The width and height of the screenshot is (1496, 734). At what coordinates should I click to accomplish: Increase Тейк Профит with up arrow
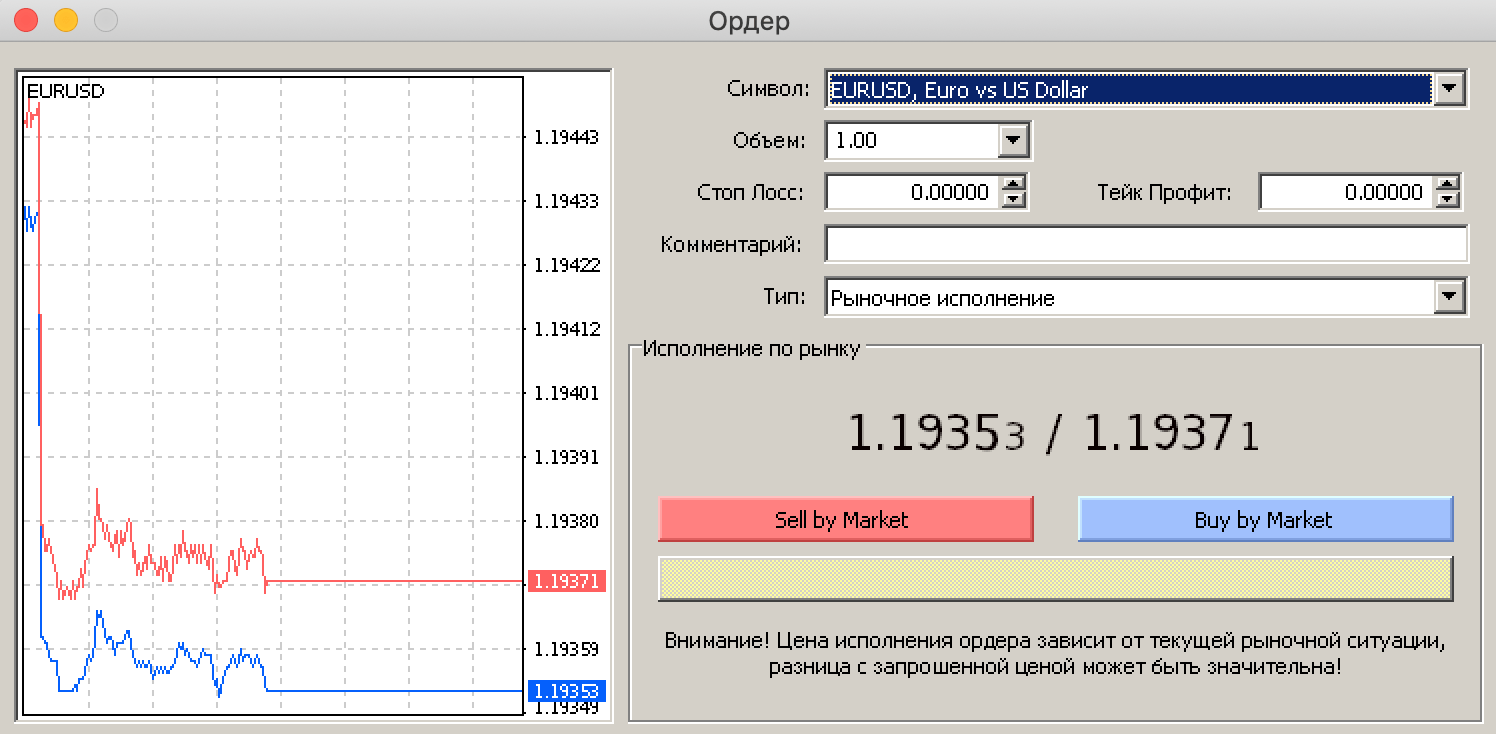tap(1447, 184)
